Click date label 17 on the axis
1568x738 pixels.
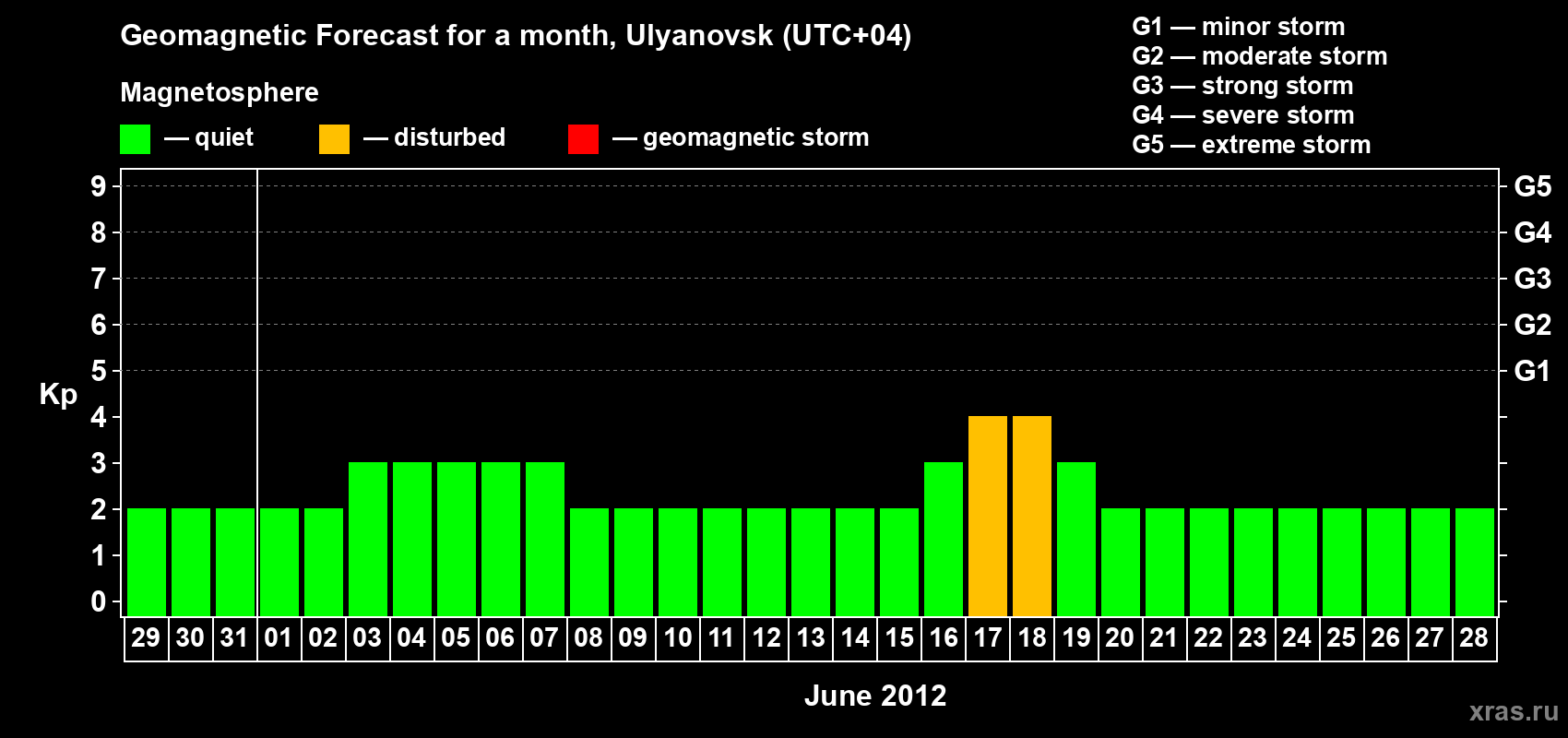point(988,637)
